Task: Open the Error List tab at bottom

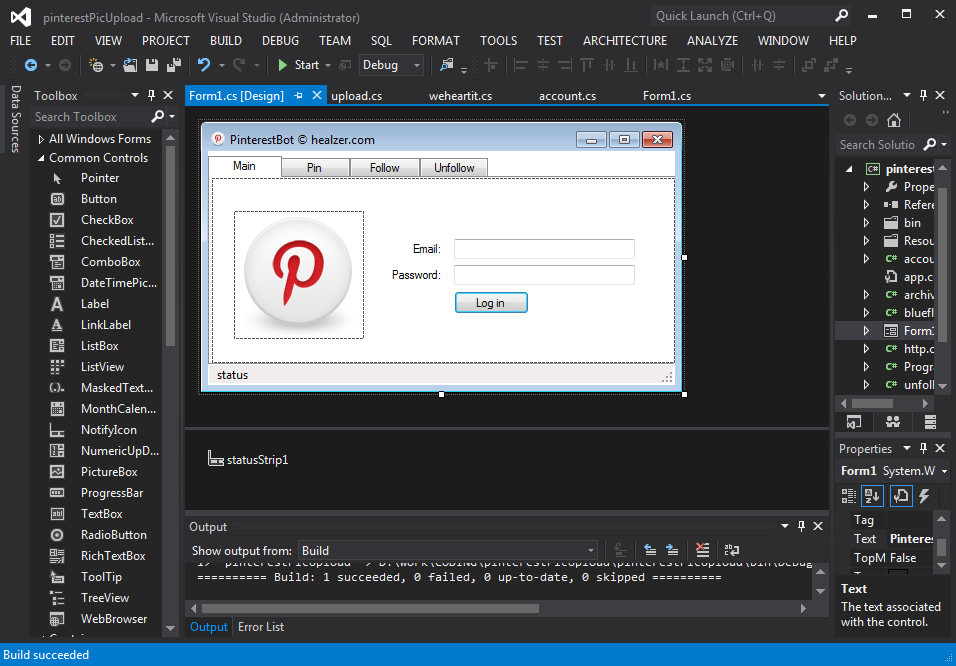Action: click(261, 626)
